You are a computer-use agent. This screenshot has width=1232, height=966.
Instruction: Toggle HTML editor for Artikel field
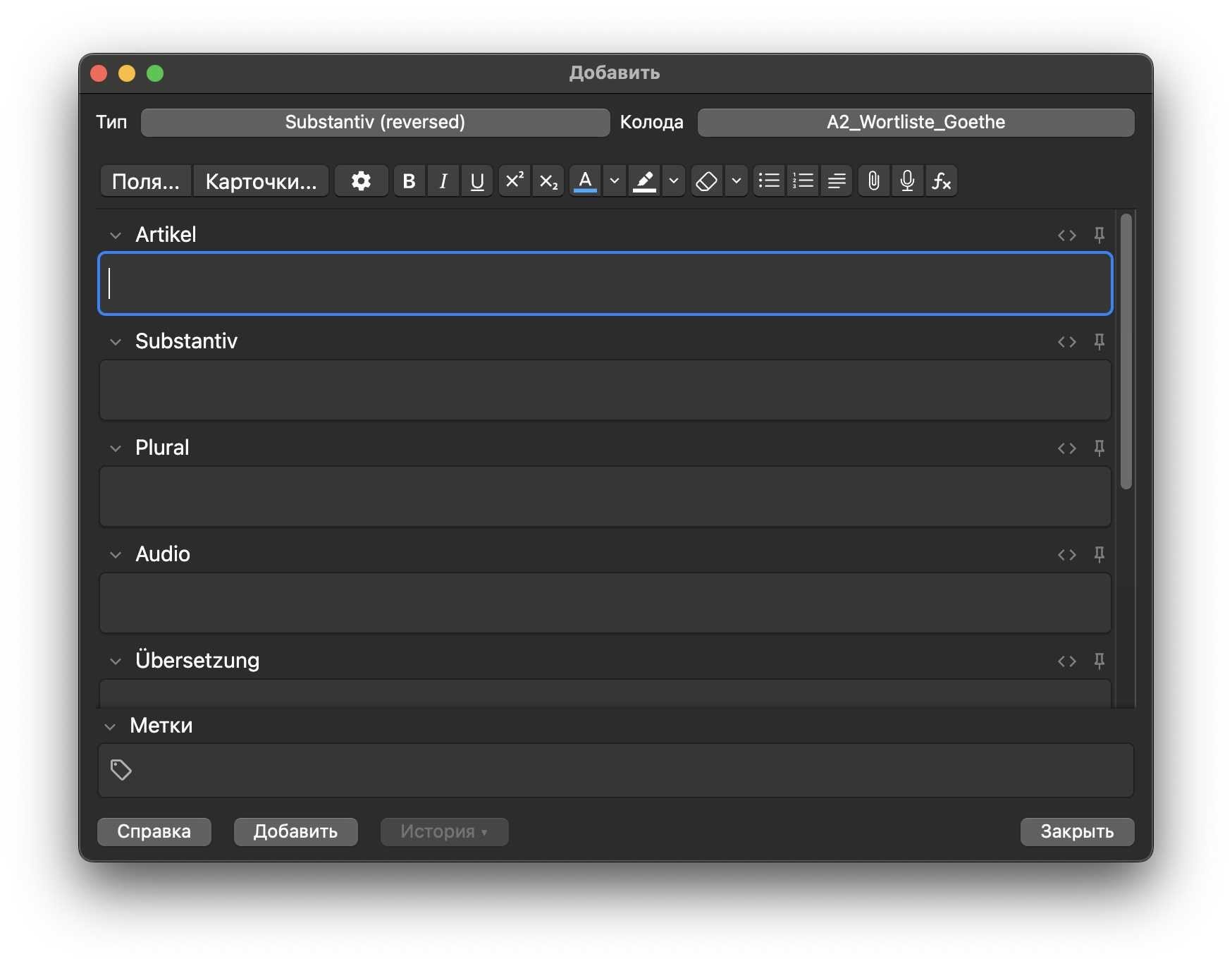pyautogui.click(x=1067, y=236)
